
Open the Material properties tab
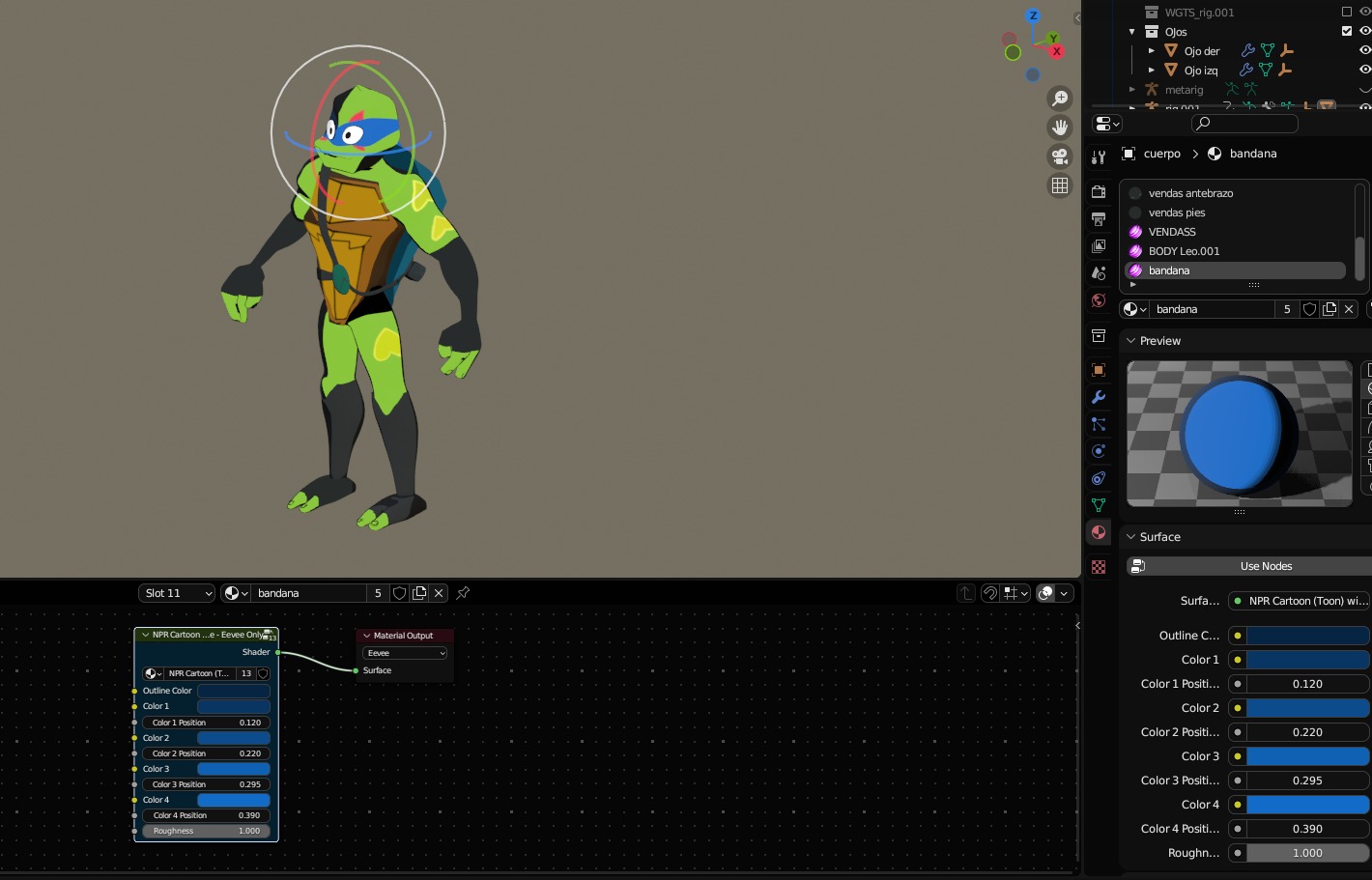[1099, 532]
